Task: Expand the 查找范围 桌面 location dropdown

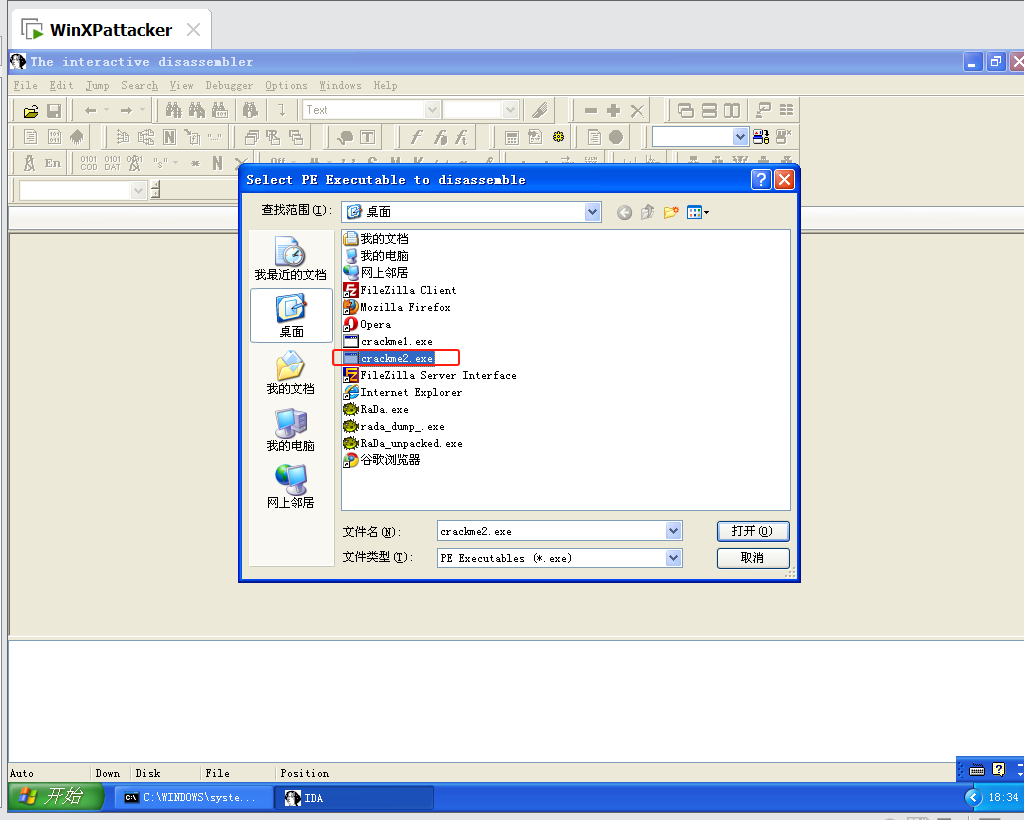Action: (592, 212)
